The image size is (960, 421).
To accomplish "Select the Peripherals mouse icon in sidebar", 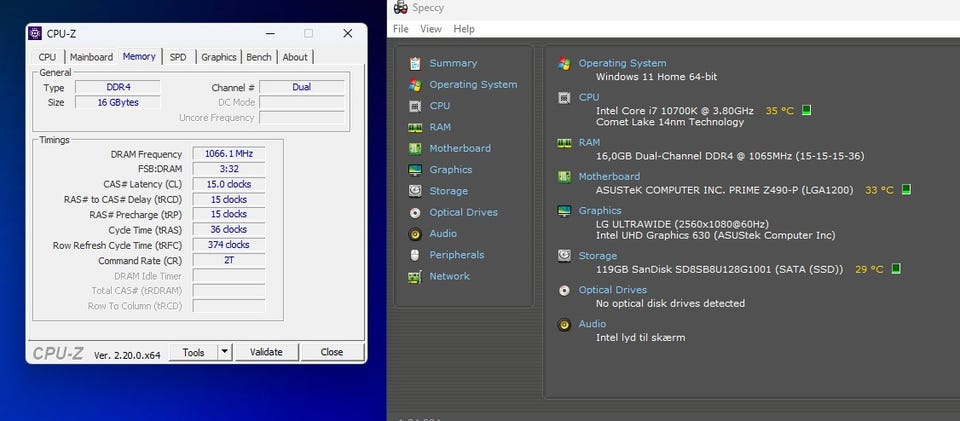I will tap(415, 255).
